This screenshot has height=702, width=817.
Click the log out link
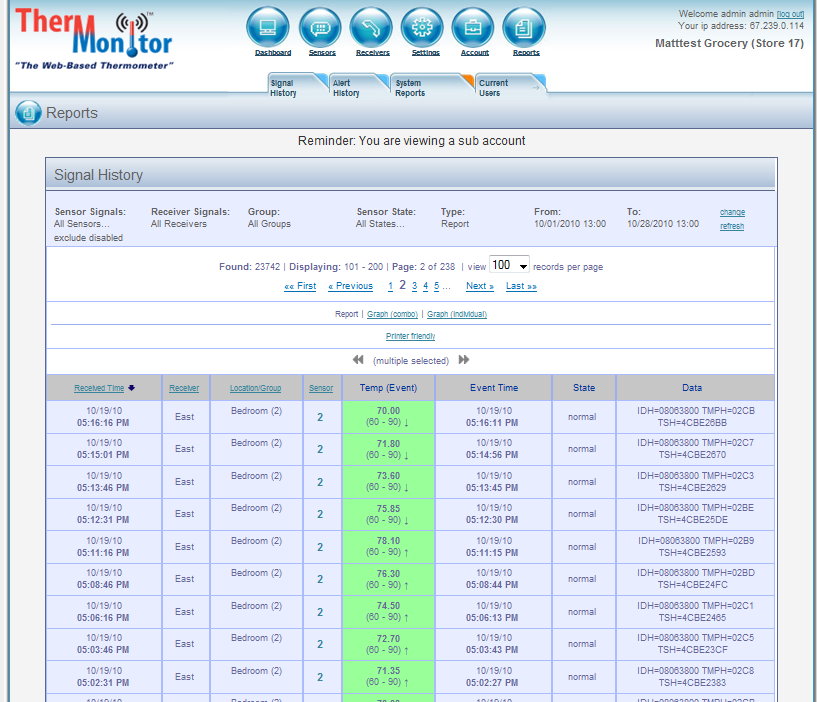[x=790, y=13]
